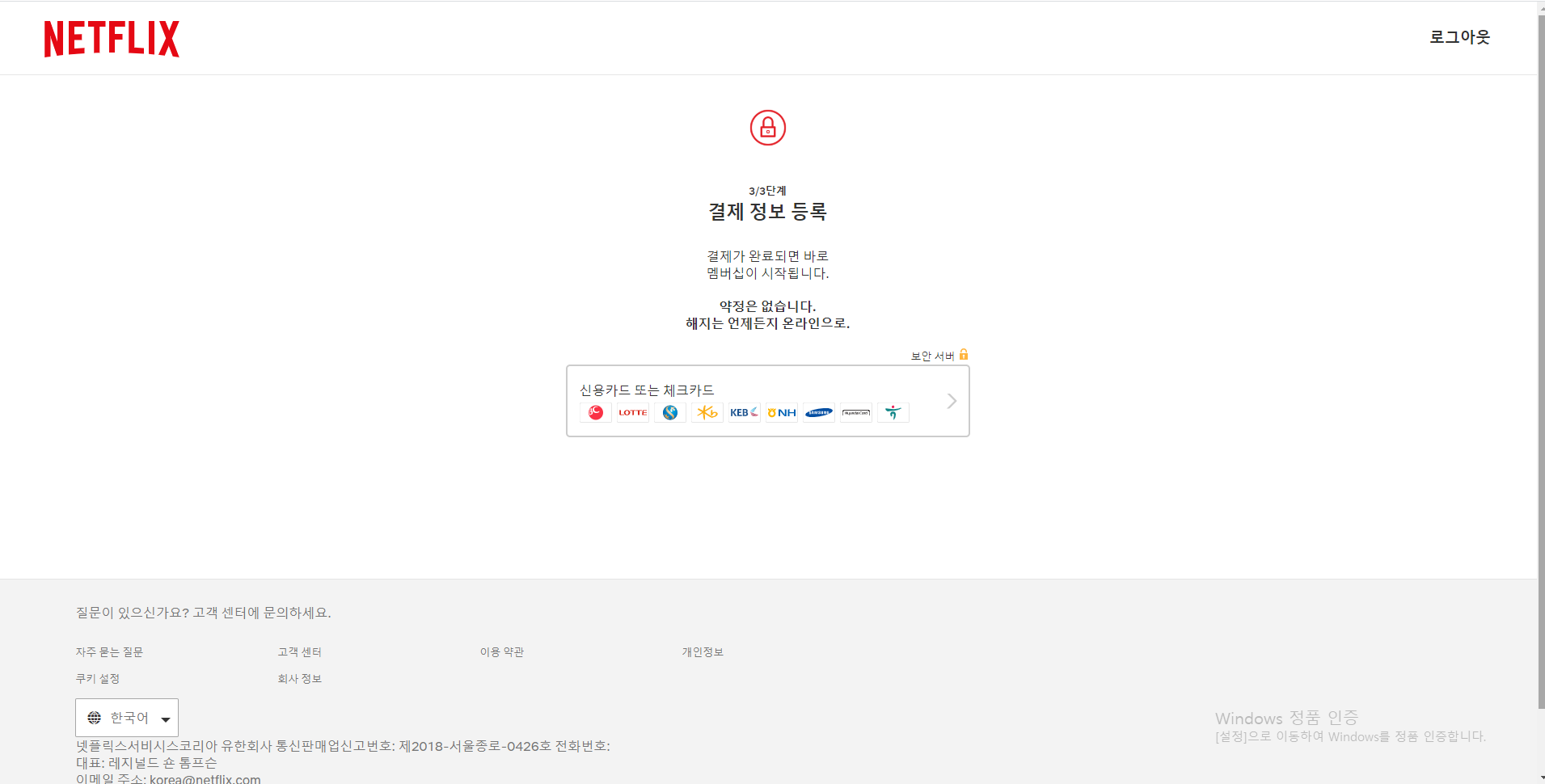
Task: Click the 해지는 언제든지 온라인으로. text
Action: pos(767,323)
